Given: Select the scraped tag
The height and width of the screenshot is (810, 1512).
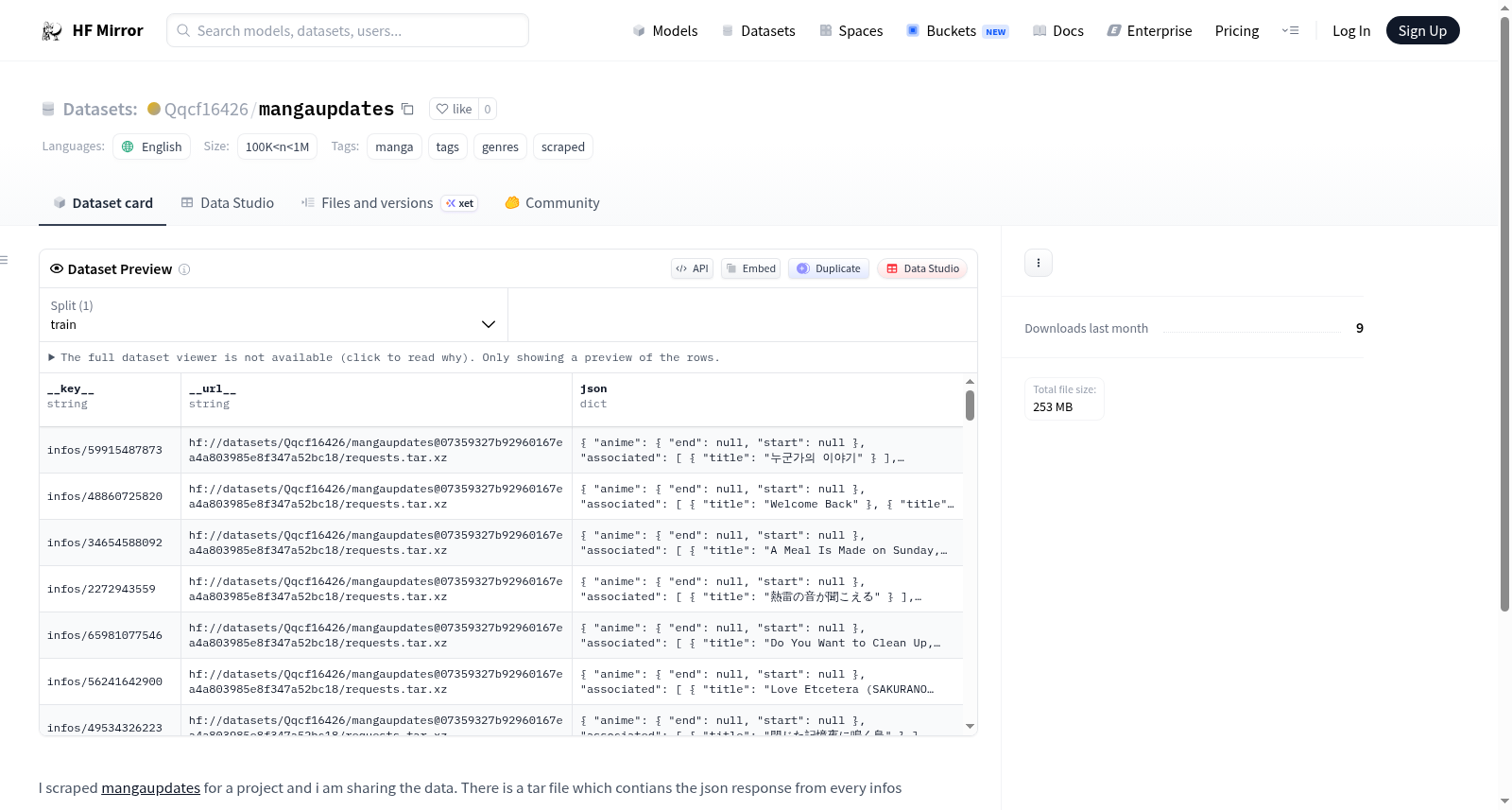Looking at the screenshot, I should coord(563,146).
